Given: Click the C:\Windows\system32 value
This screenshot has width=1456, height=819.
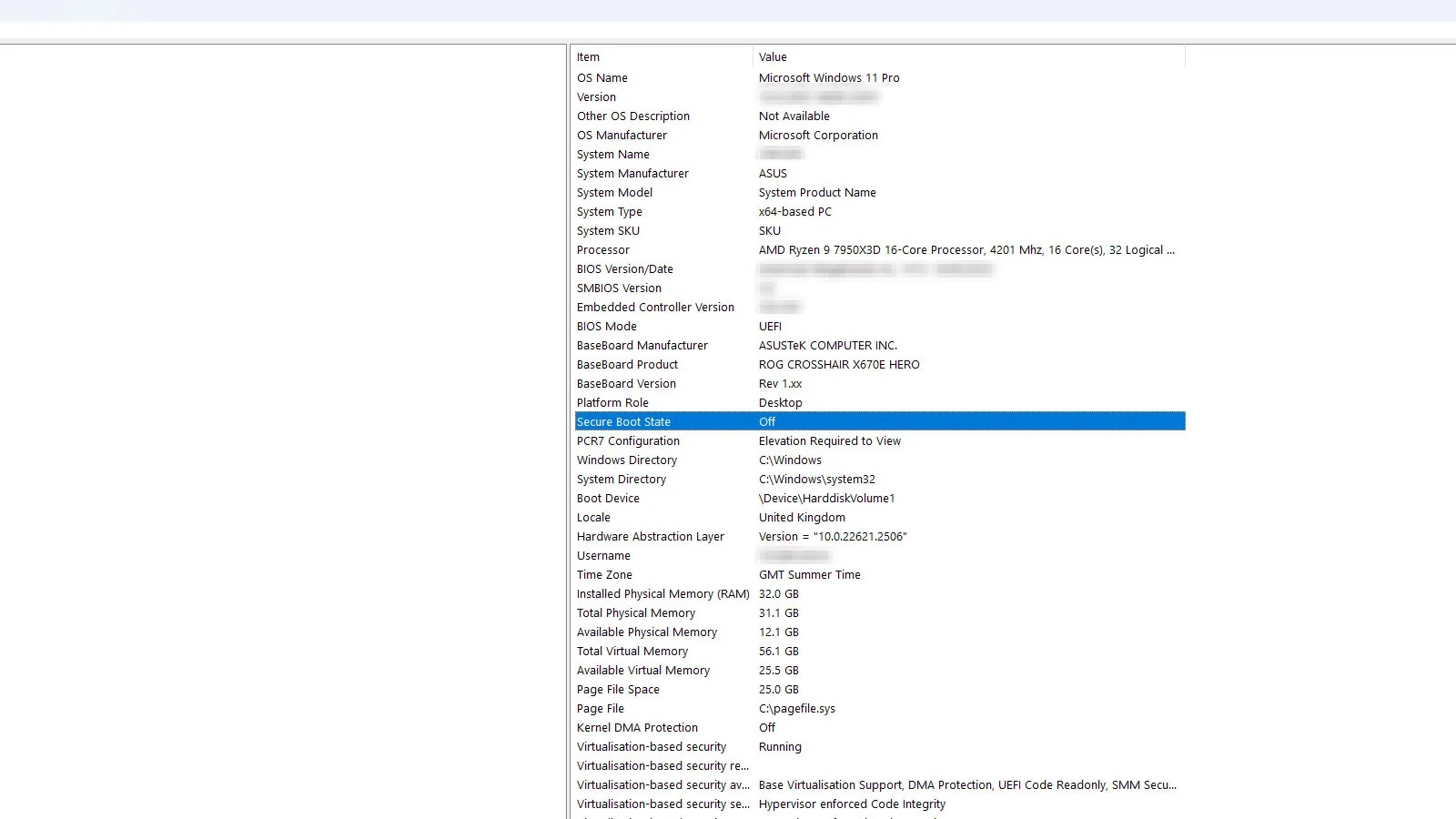Looking at the screenshot, I should pyautogui.click(x=817, y=479).
